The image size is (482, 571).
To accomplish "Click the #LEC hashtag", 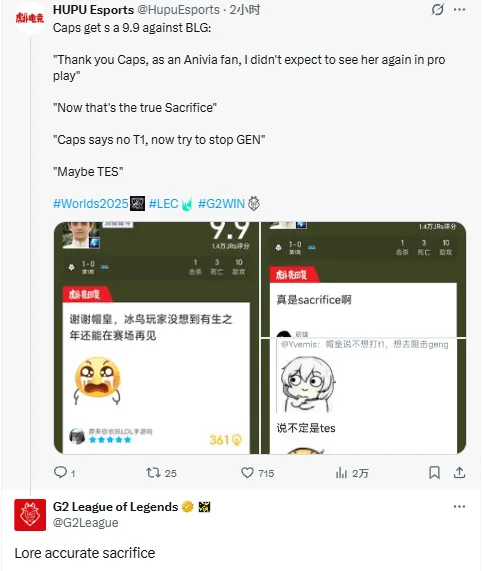I will point(163,204).
